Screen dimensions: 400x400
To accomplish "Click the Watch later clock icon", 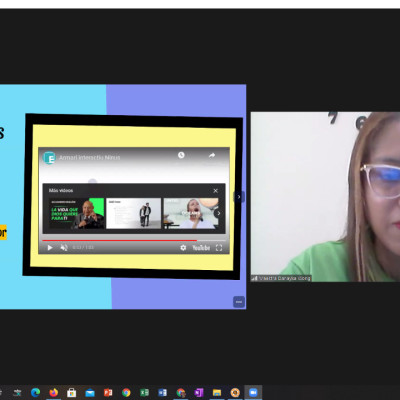I will click(181, 155).
